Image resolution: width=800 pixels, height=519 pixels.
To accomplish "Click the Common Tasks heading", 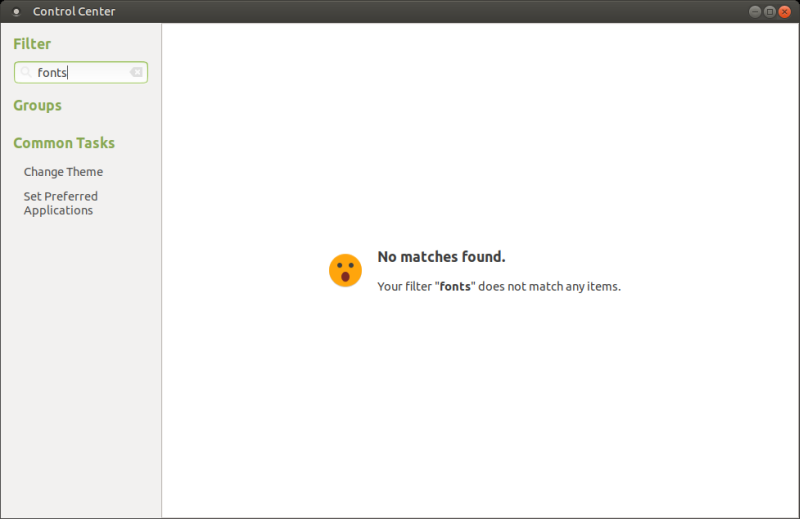I will (64, 143).
